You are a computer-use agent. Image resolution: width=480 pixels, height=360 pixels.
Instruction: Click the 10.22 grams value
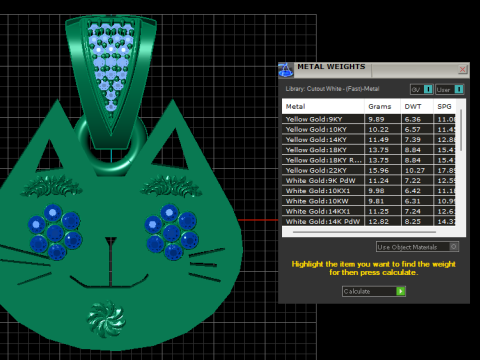tap(378, 129)
